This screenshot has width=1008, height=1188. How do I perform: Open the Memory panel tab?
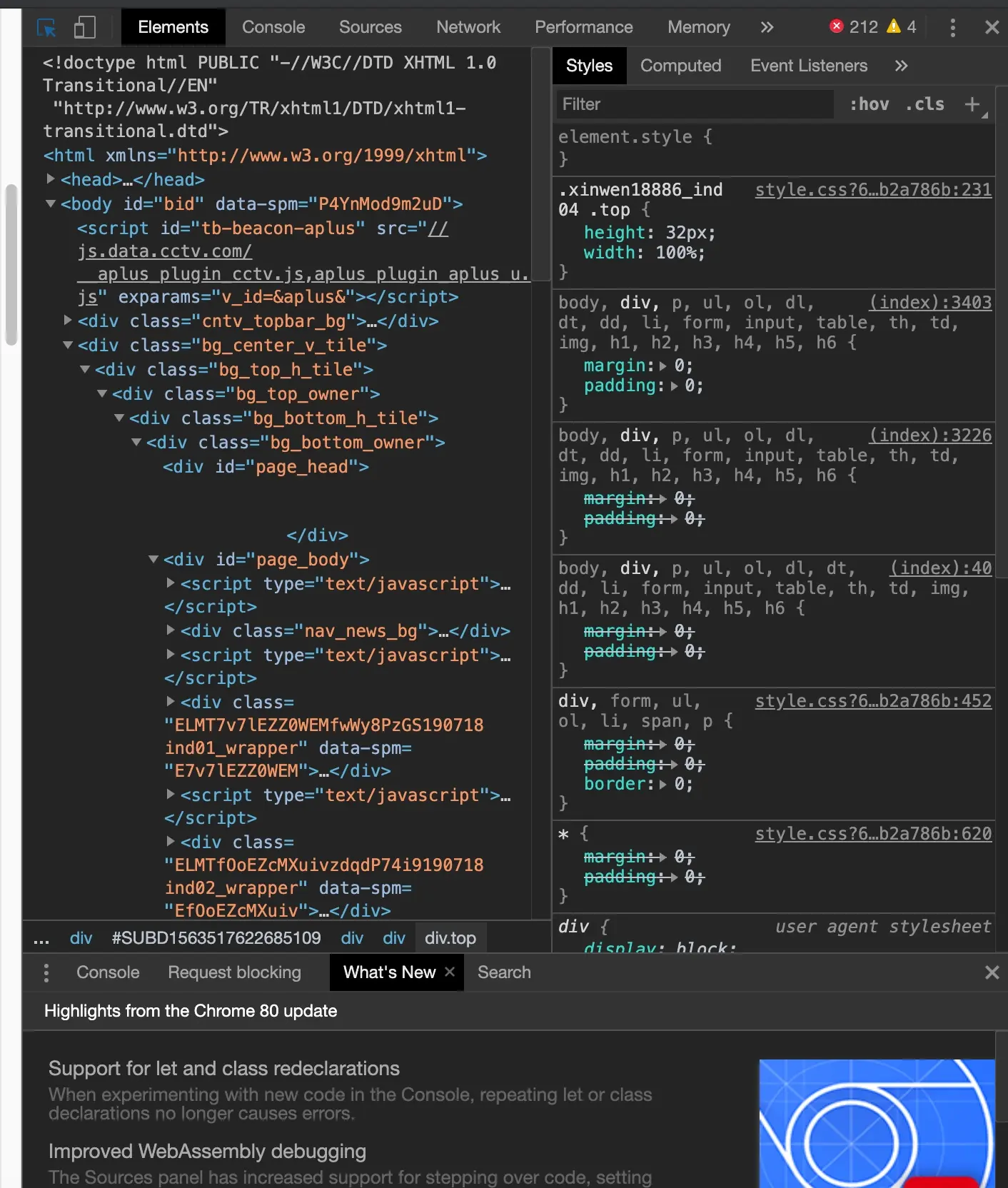coord(699,27)
